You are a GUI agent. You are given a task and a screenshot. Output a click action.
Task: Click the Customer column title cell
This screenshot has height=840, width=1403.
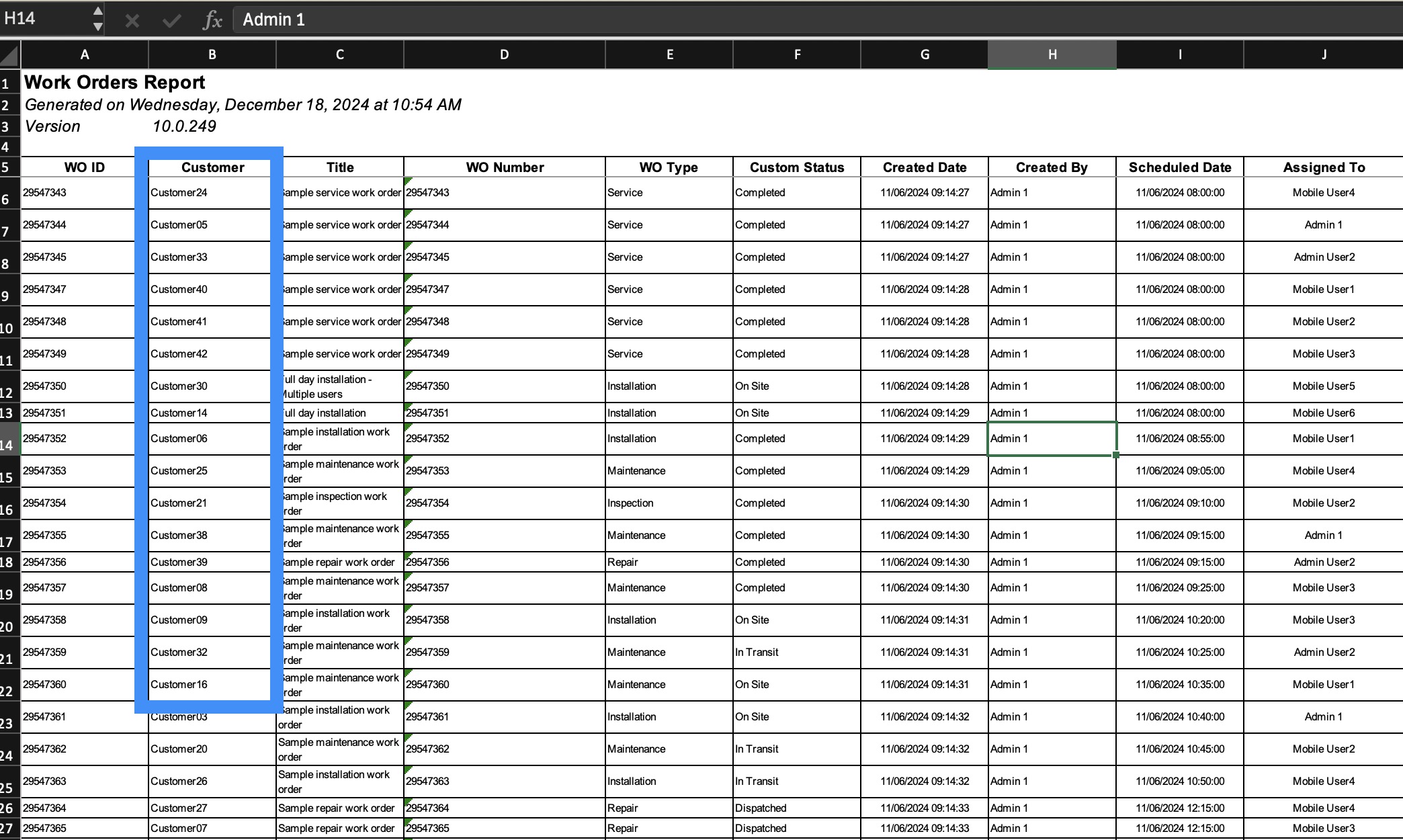click(x=212, y=167)
